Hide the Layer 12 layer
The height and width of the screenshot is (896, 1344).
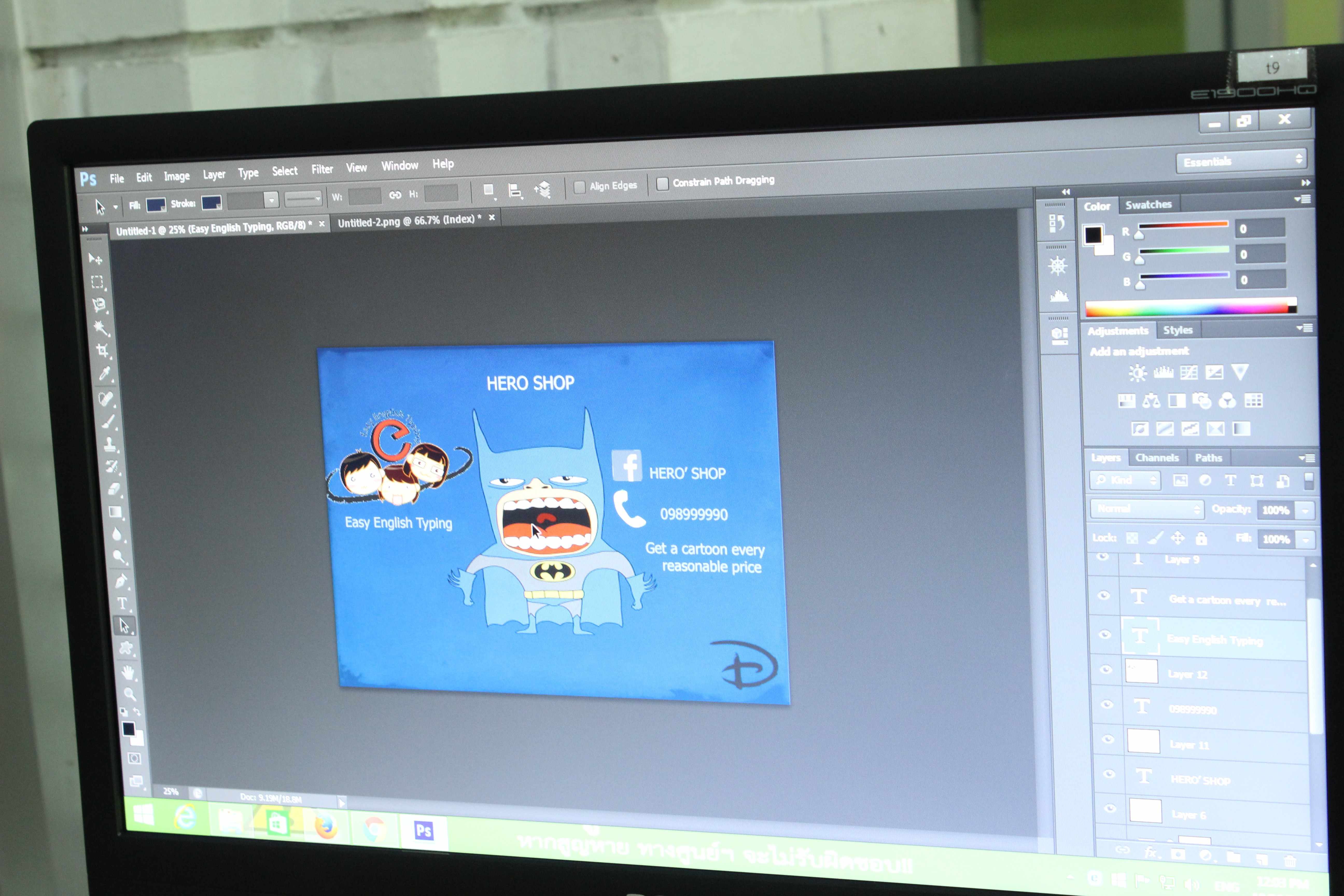(x=1106, y=670)
